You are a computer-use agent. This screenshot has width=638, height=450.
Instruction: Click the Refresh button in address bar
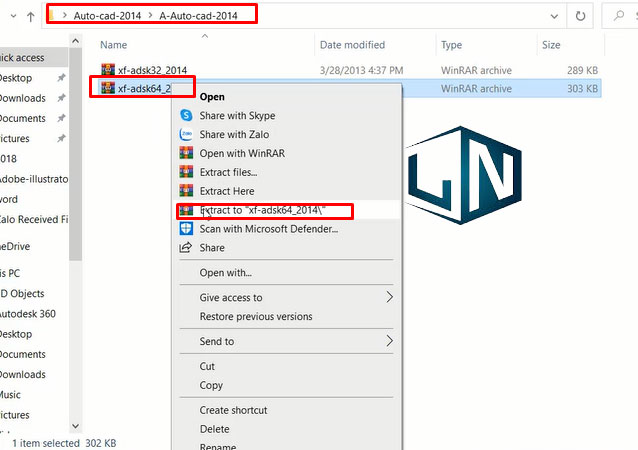click(580, 16)
